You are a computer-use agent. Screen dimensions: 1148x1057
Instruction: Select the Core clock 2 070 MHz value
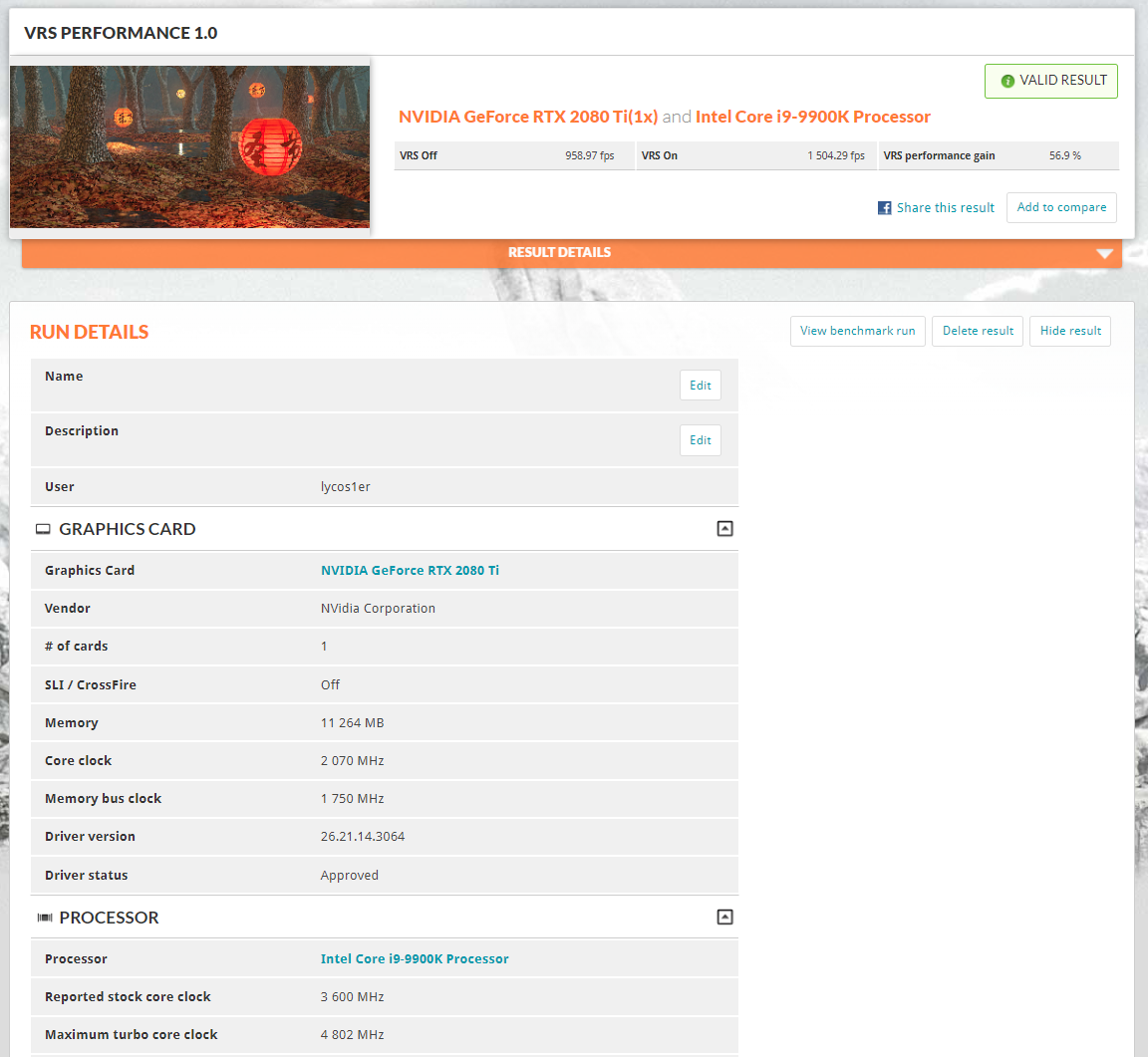coord(352,761)
